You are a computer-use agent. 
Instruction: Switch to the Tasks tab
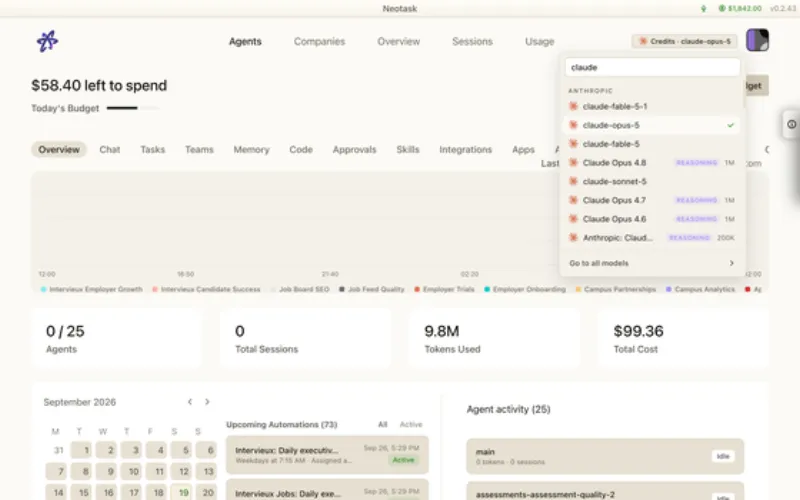(x=153, y=149)
